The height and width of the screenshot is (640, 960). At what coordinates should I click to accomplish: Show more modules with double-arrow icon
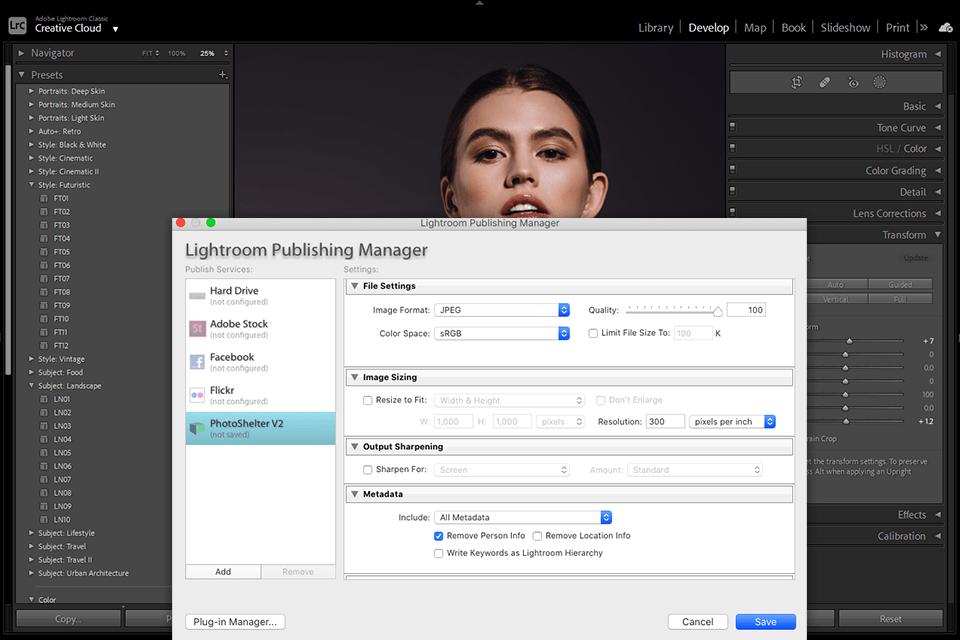(x=924, y=28)
